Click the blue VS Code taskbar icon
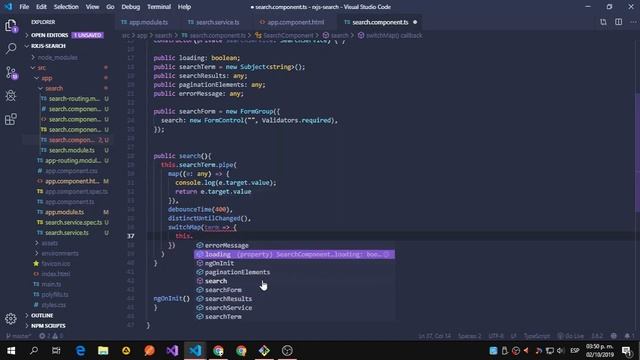 pos(195,351)
